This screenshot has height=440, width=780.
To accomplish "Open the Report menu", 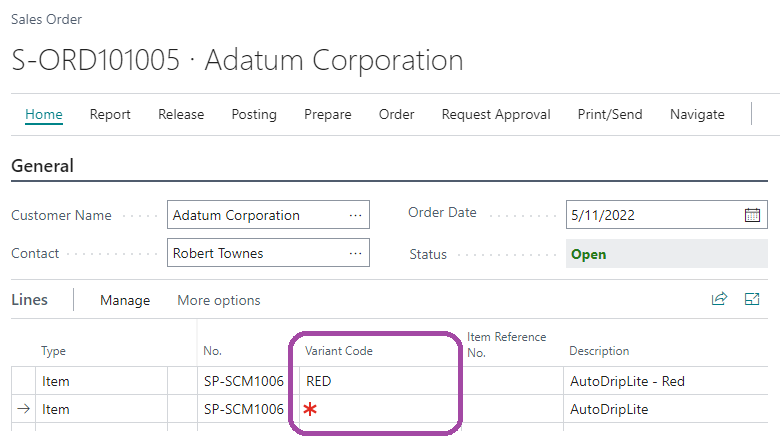I will pos(110,115).
